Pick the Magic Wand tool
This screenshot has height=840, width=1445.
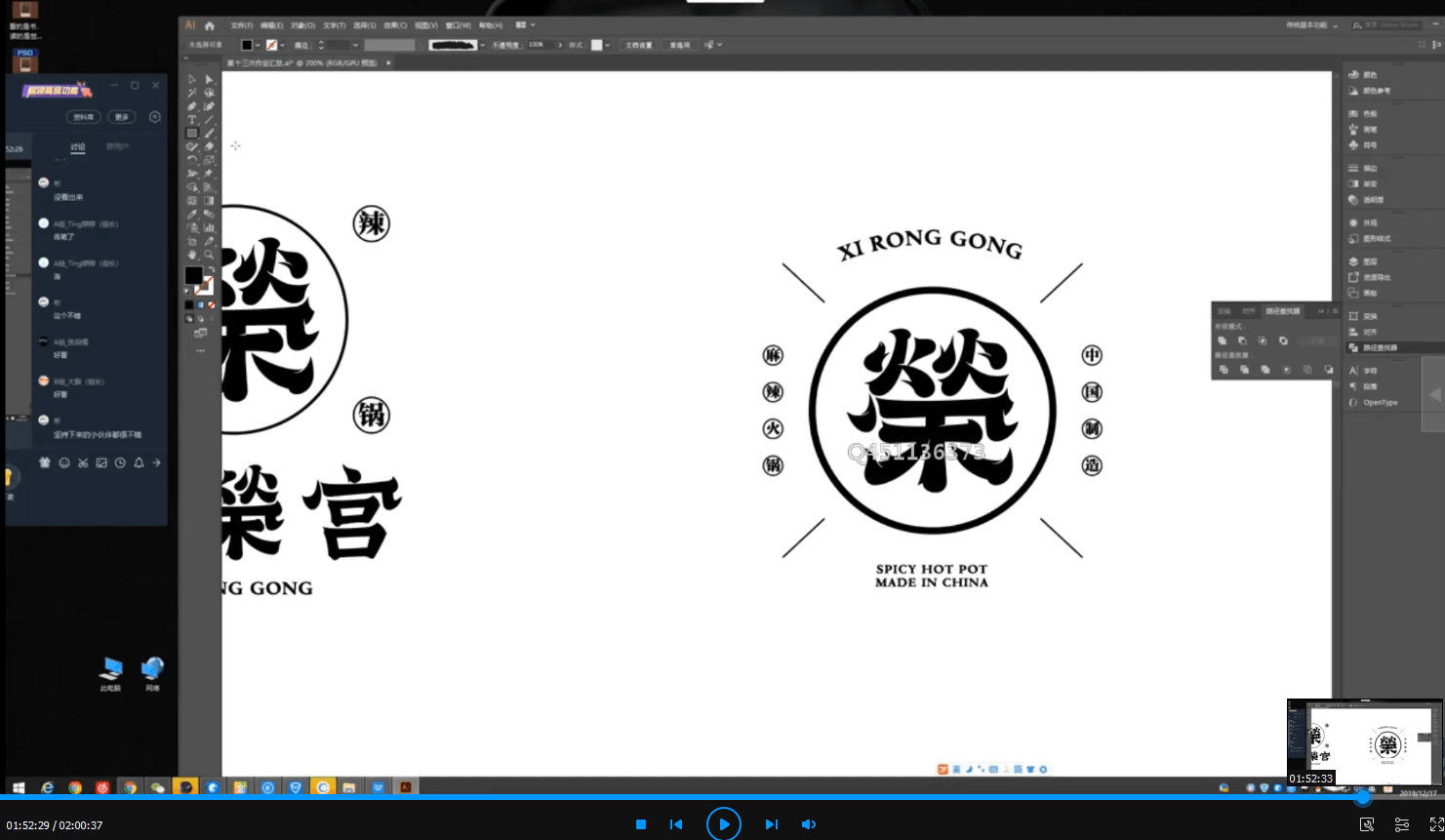(x=192, y=94)
